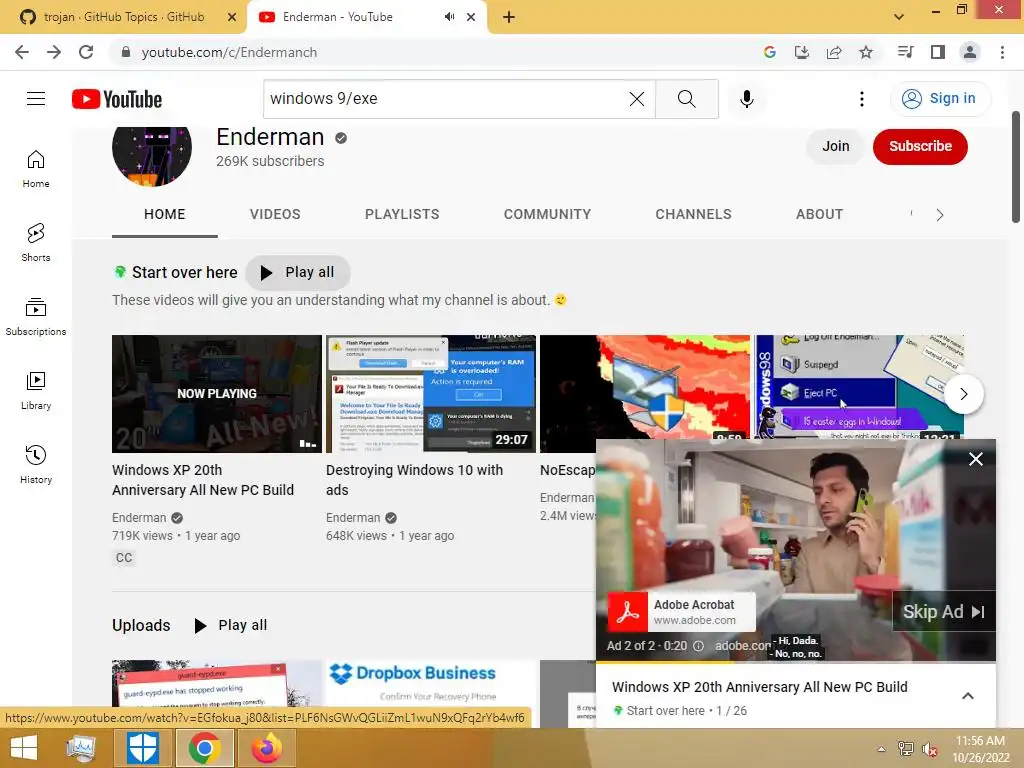Open the Chrome three-dot menu

pyautogui.click(x=1002, y=52)
